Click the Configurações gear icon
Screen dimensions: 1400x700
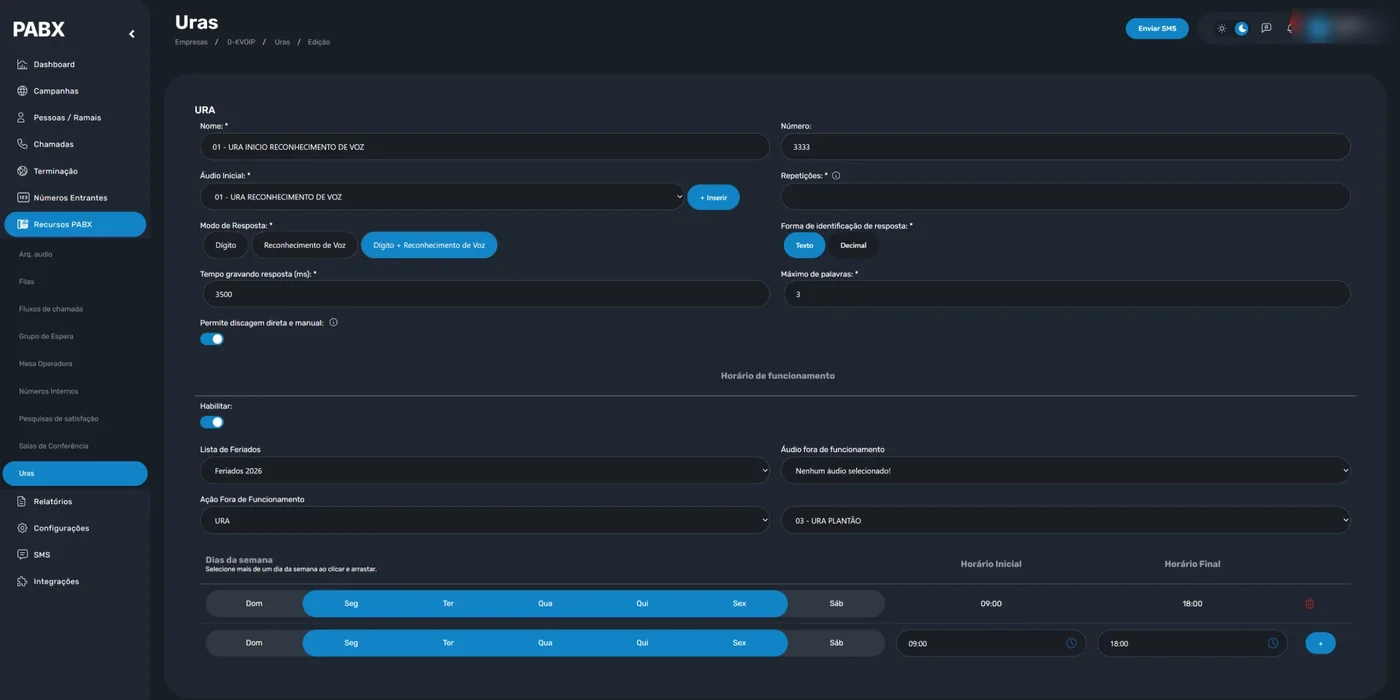pos(22,528)
